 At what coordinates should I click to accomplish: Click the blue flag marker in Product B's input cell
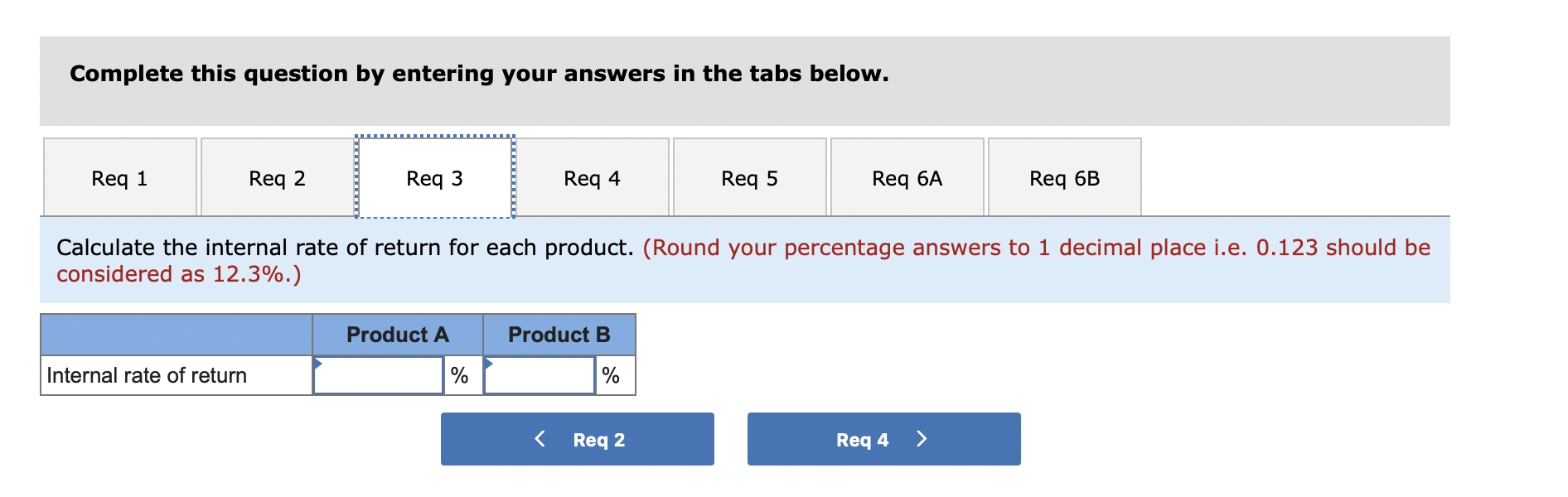click(489, 364)
